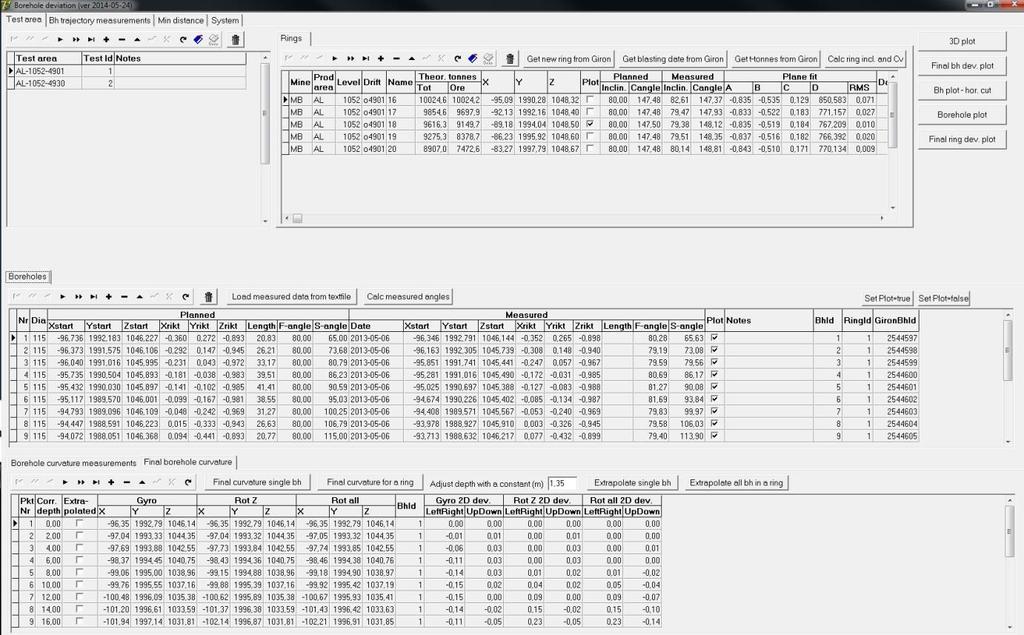Uncheck Plot checkbox for ring 18

[590, 124]
